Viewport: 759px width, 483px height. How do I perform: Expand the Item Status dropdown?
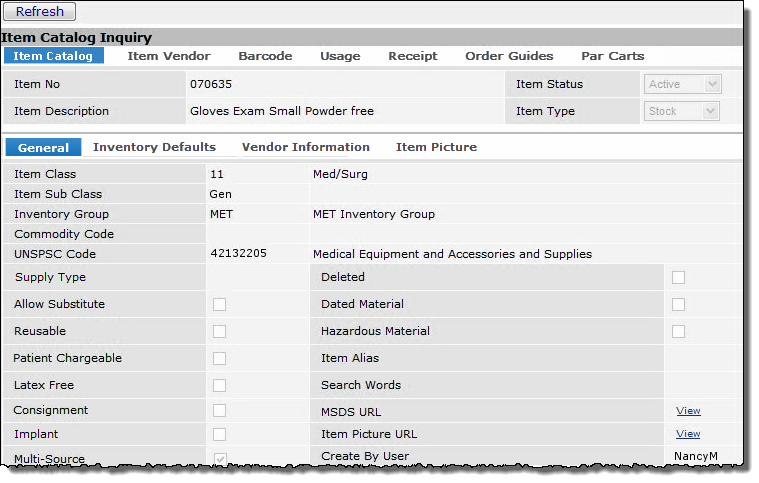[x=683, y=85]
